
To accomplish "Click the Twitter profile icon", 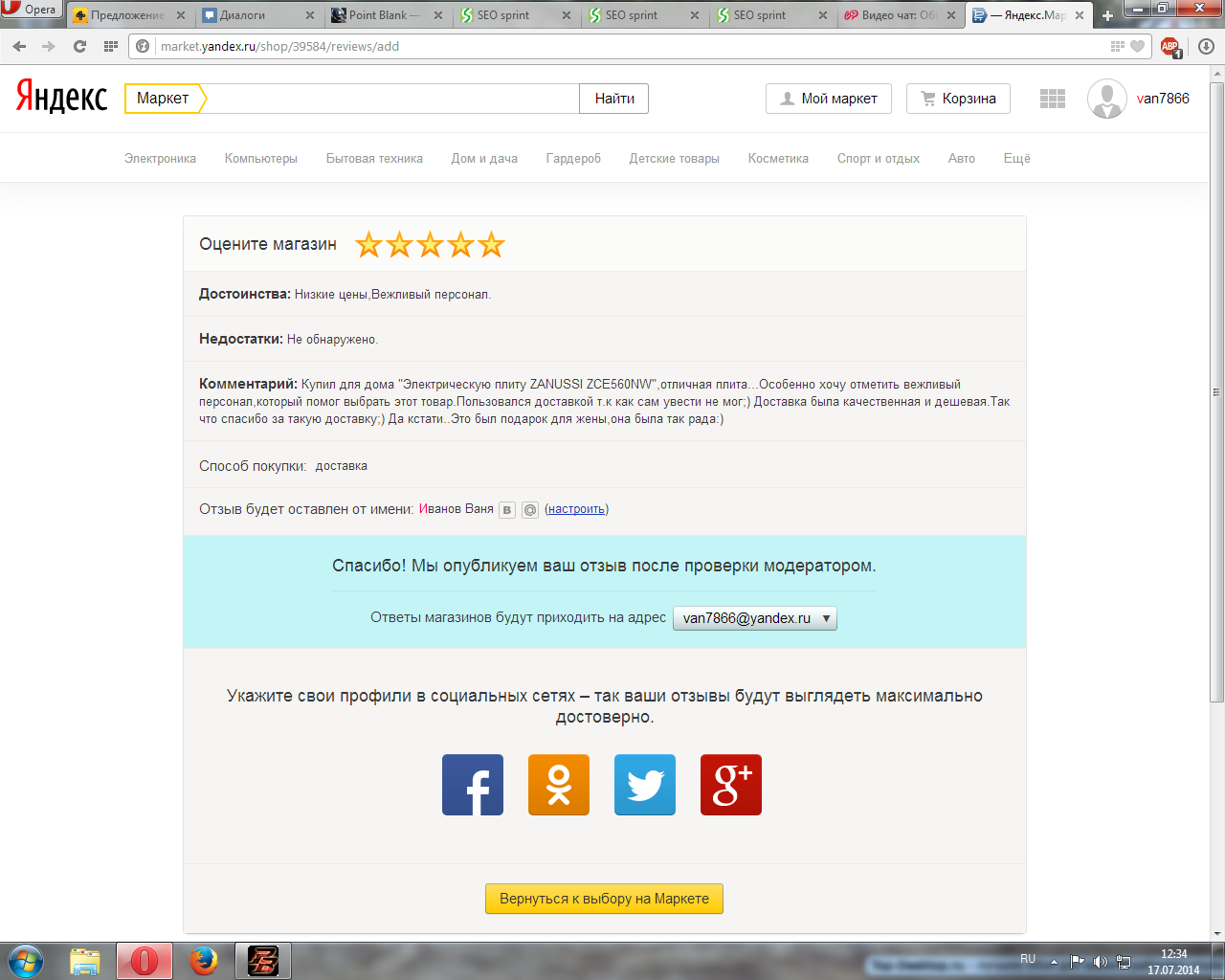I will click(x=645, y=785).
